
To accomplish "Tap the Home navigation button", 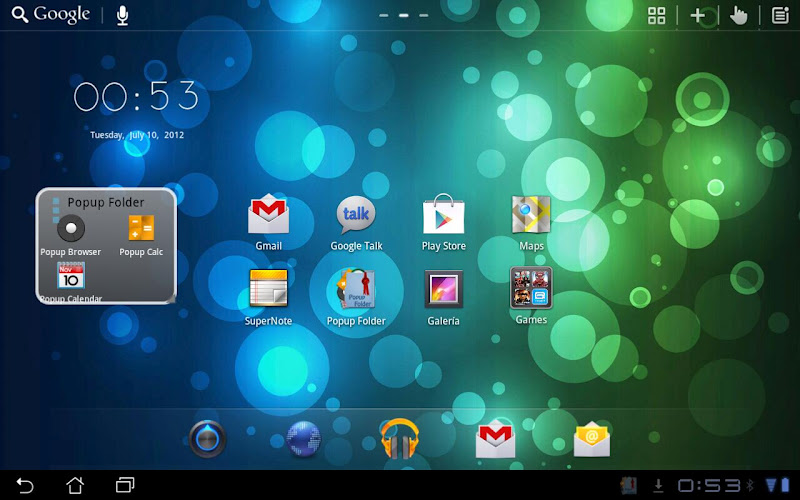I will click(75, 485).
